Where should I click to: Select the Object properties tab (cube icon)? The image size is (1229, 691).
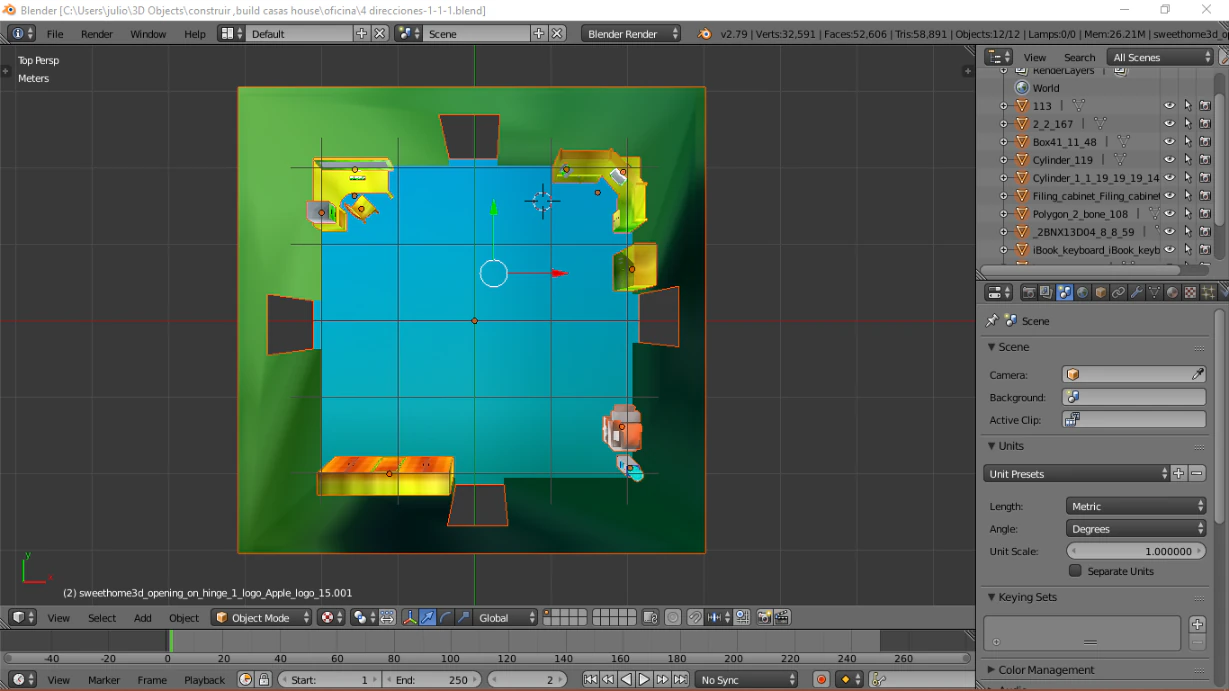coord(1101,292)
